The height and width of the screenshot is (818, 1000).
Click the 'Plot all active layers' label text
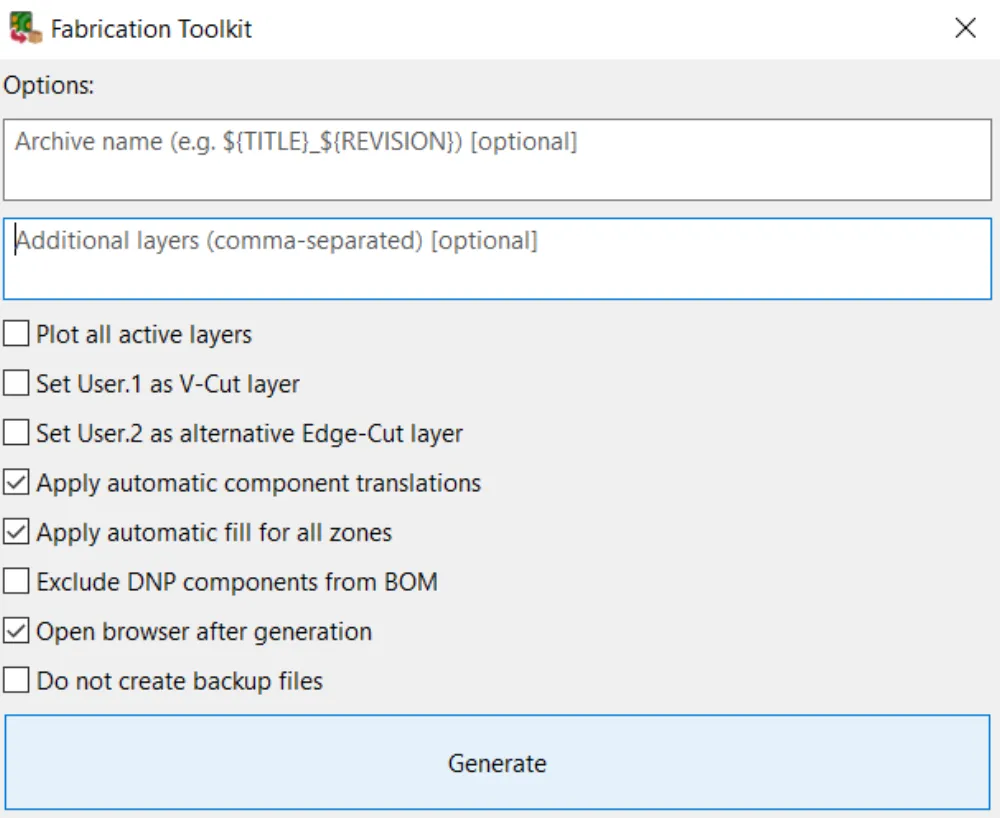pyautogui.click(x=144, y=334)
